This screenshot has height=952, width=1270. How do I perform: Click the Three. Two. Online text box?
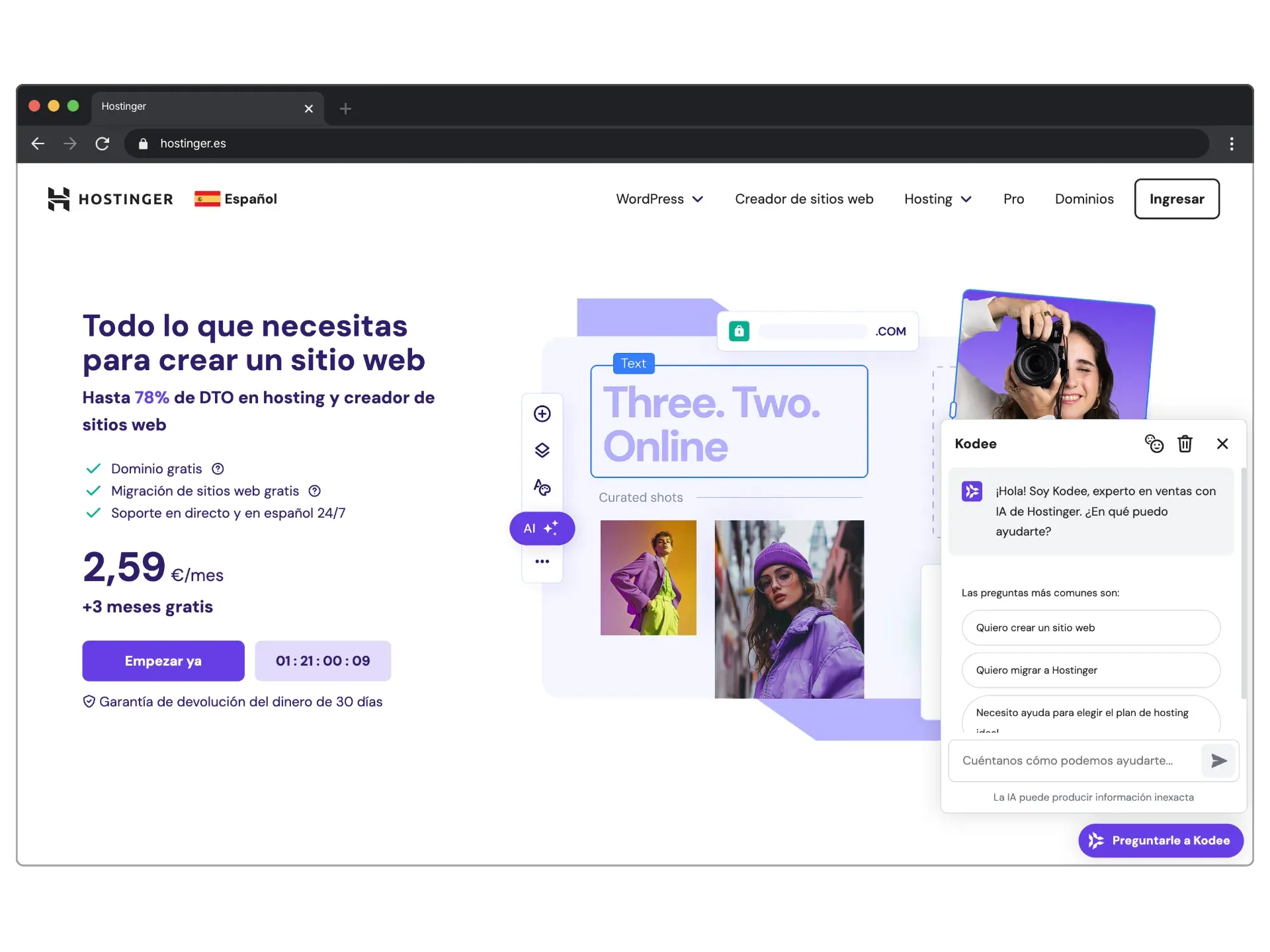click(x=729, y=422)
